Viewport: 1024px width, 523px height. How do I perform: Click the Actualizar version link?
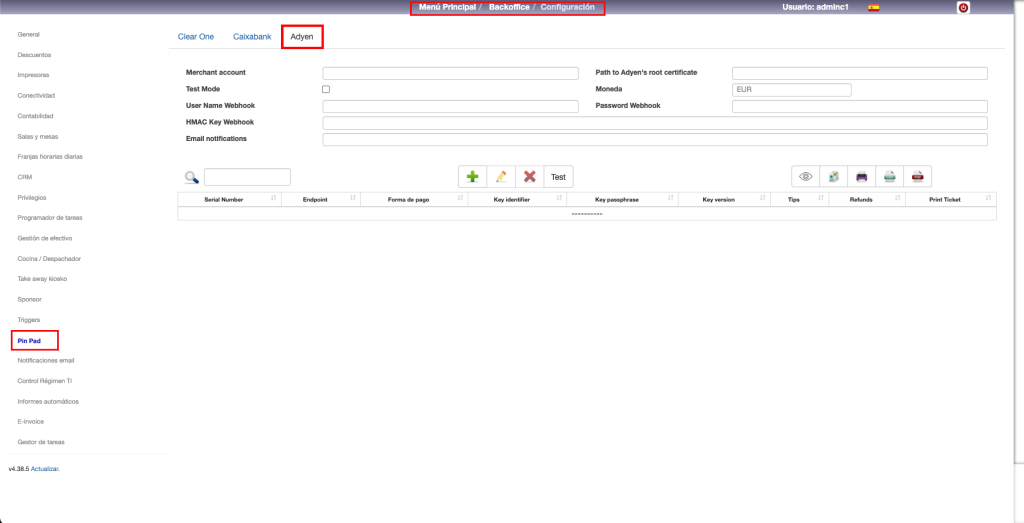pyautogui.click(x=45, y=468)
